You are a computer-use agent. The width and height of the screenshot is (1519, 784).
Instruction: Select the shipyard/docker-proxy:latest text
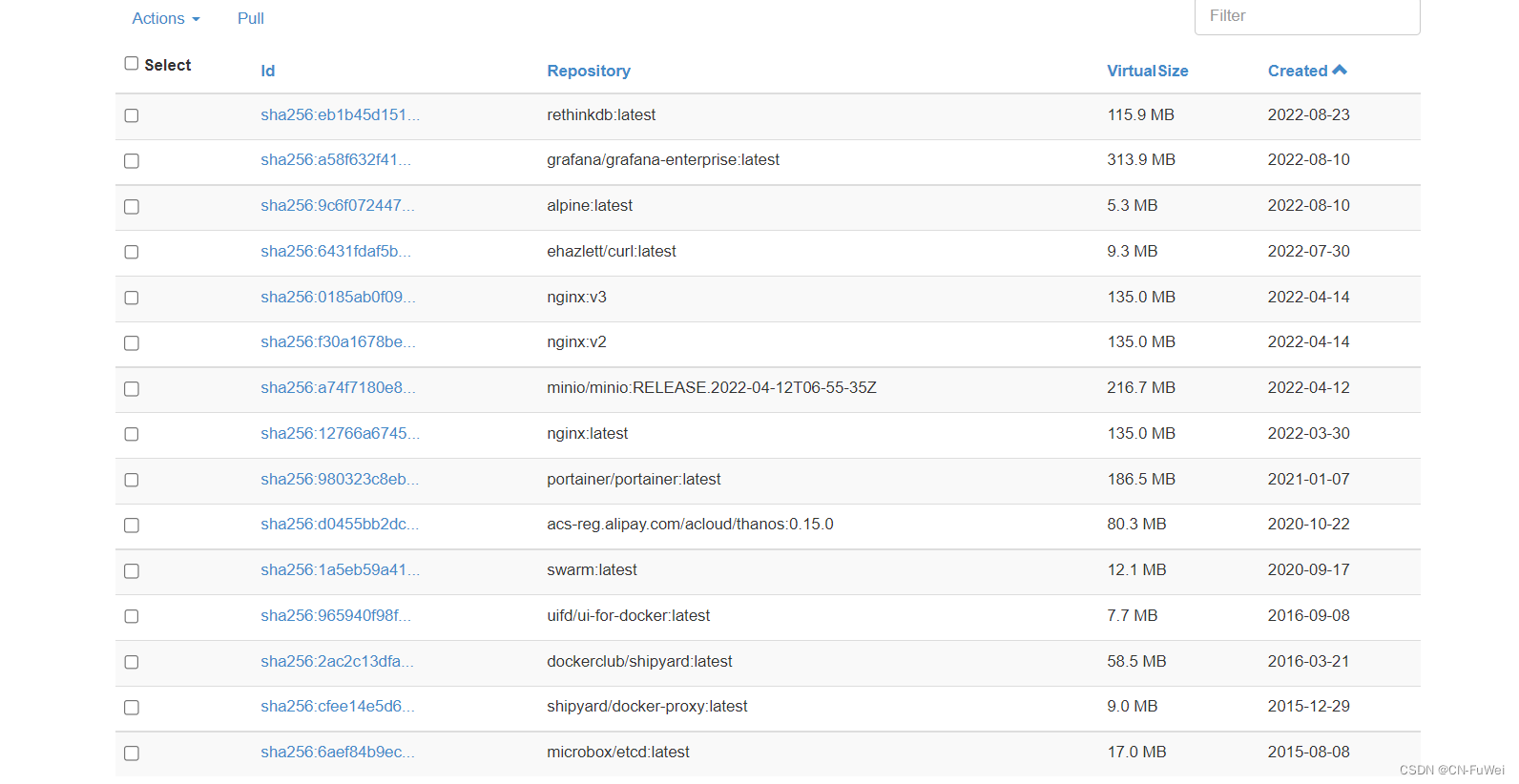[647, 706]
